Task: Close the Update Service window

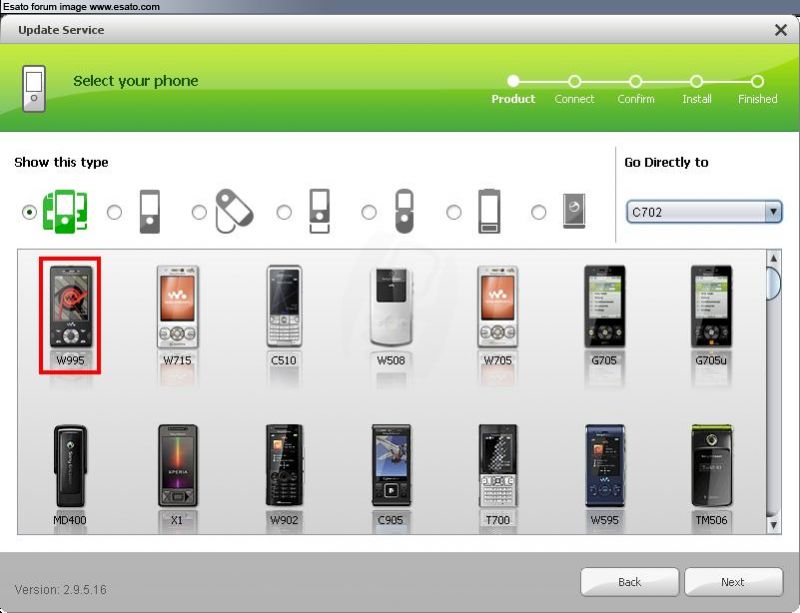Action: click(781, 30)
